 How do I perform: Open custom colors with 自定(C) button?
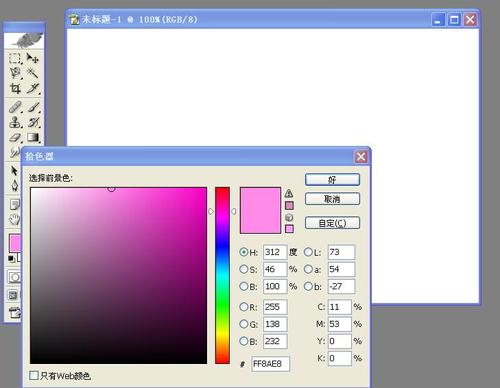coord(332,223)
